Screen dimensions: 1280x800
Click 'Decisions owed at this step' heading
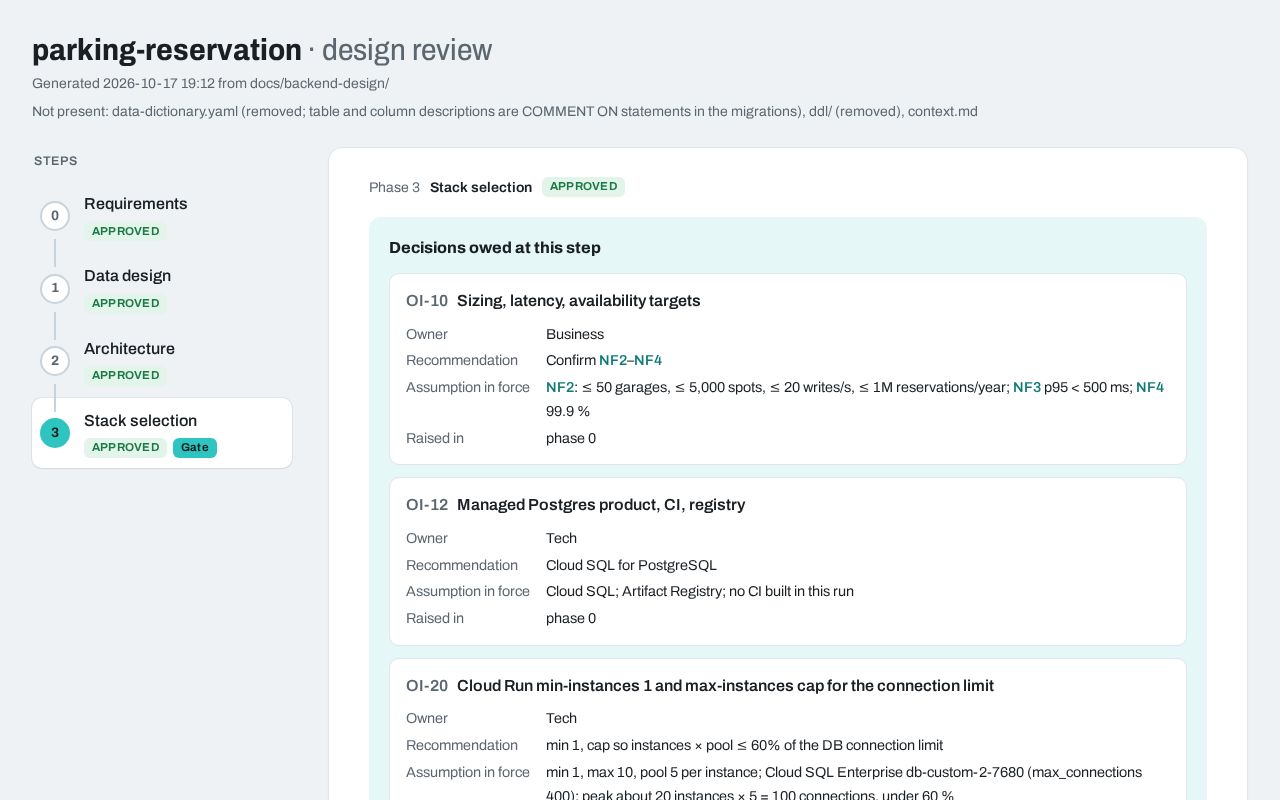[495, 248]
